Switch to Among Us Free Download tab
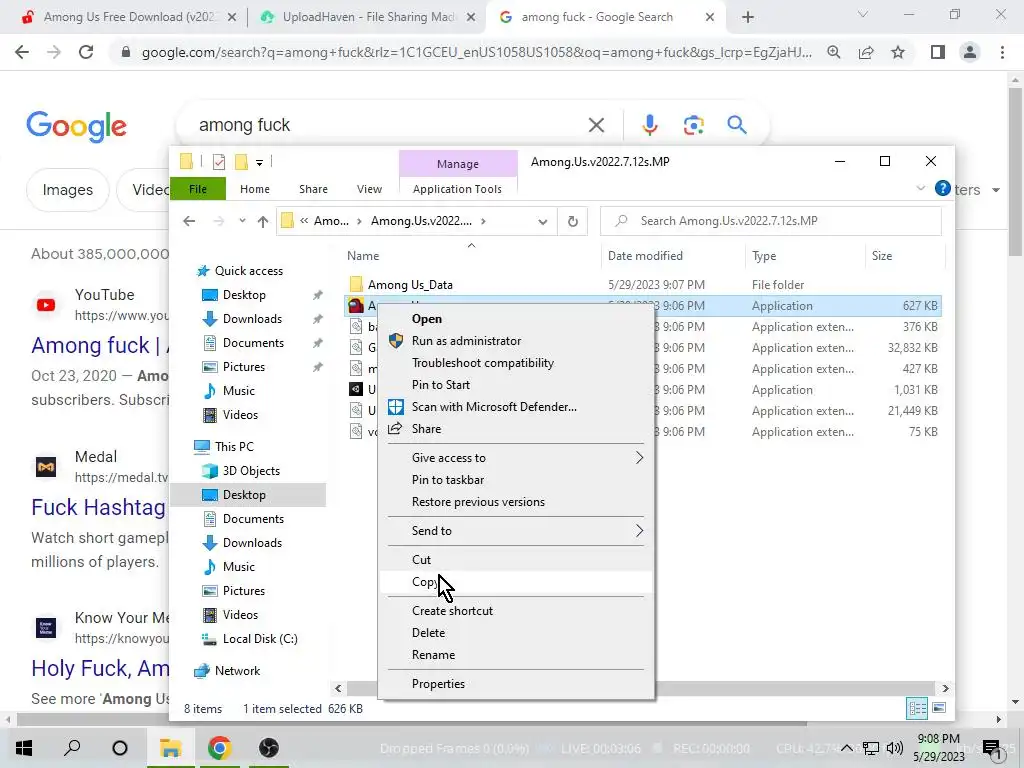The height and width of the screenshot is (768, 1024). click(129, 17)
